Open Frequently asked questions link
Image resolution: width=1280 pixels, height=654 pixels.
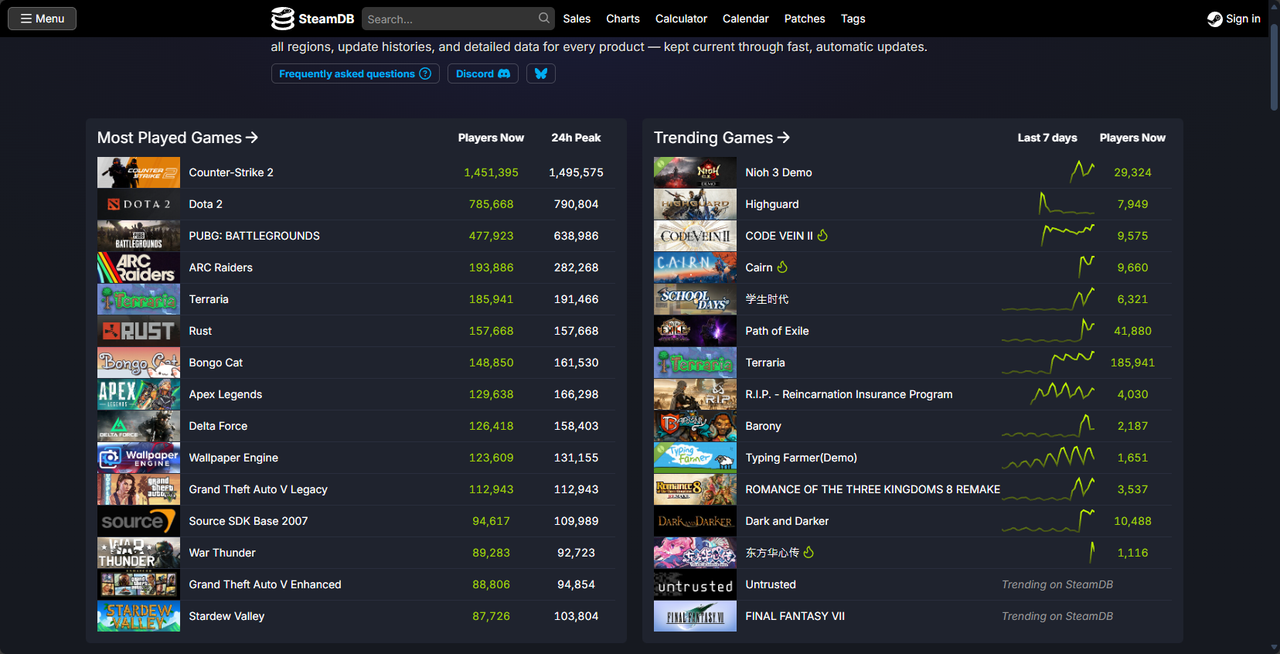coord(355,74)
